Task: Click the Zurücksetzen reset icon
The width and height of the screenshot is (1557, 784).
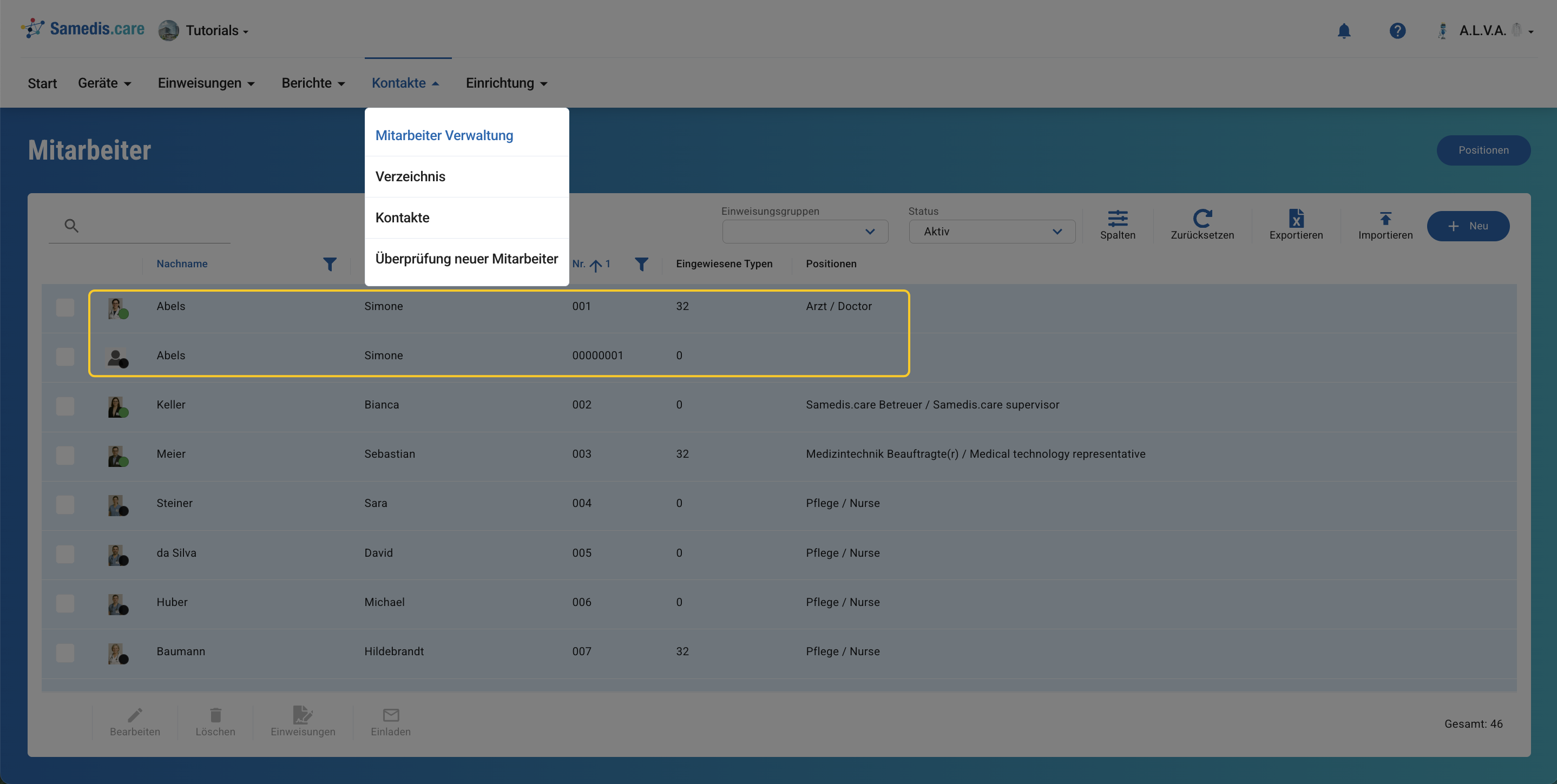Action: click(x=1201, y=219)
